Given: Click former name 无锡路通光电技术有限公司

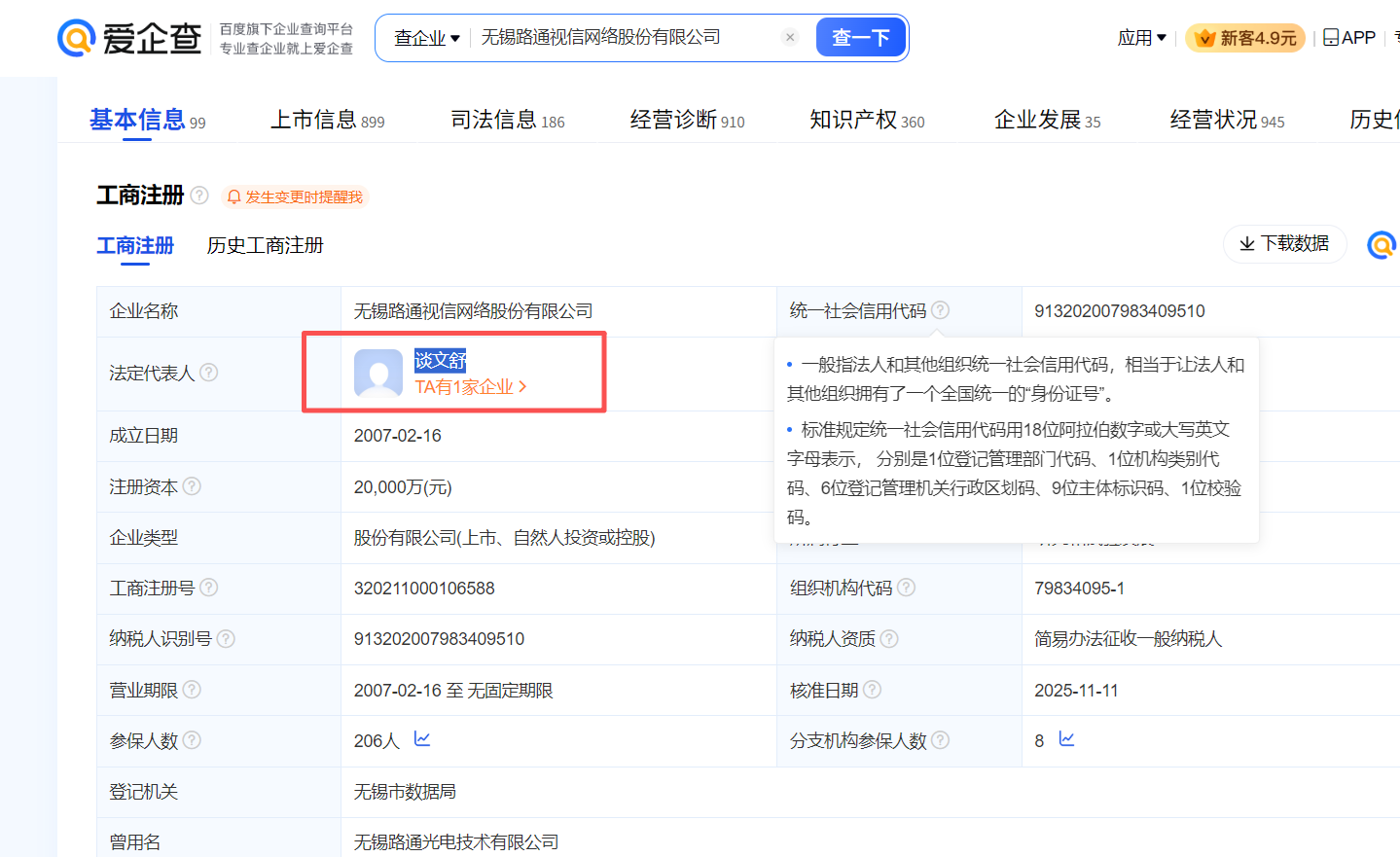Looking at the screenshot, I should point(456,842).
